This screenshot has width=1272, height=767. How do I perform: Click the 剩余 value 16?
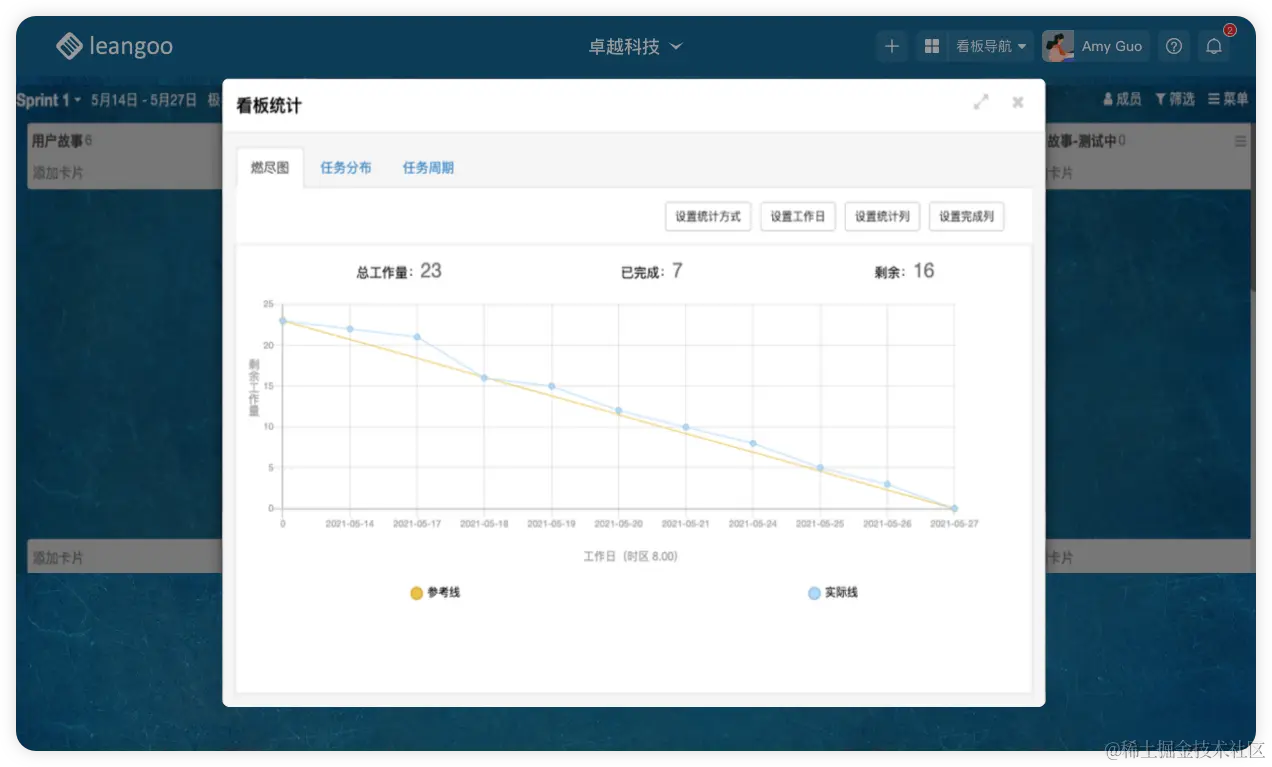click(x=924, y=270)
